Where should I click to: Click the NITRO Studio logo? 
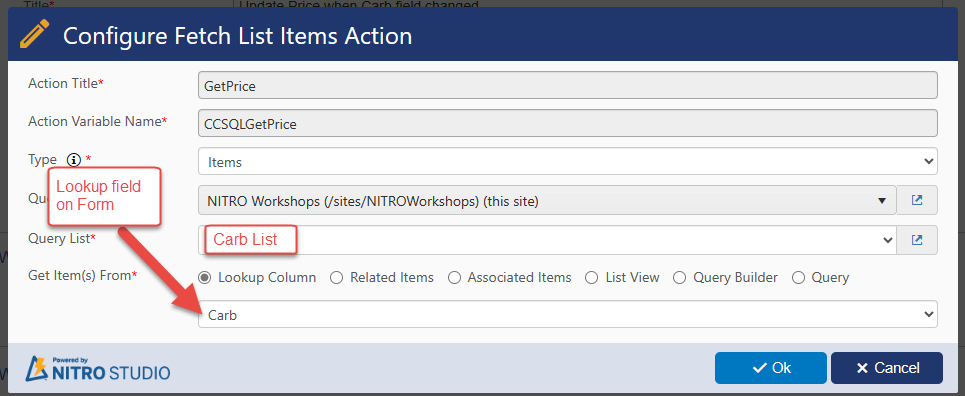98,368
